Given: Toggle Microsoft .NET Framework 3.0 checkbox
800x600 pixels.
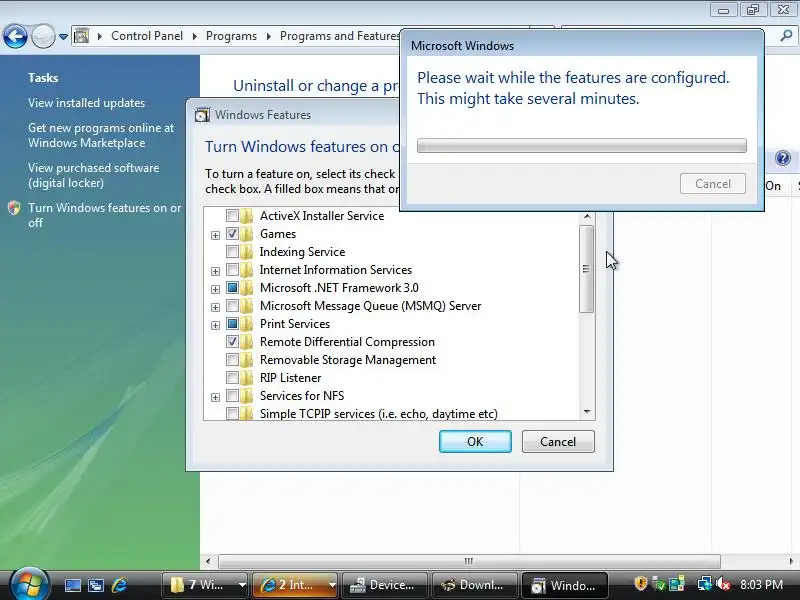Looking at the screenshot, I should [x=232, y=288].
